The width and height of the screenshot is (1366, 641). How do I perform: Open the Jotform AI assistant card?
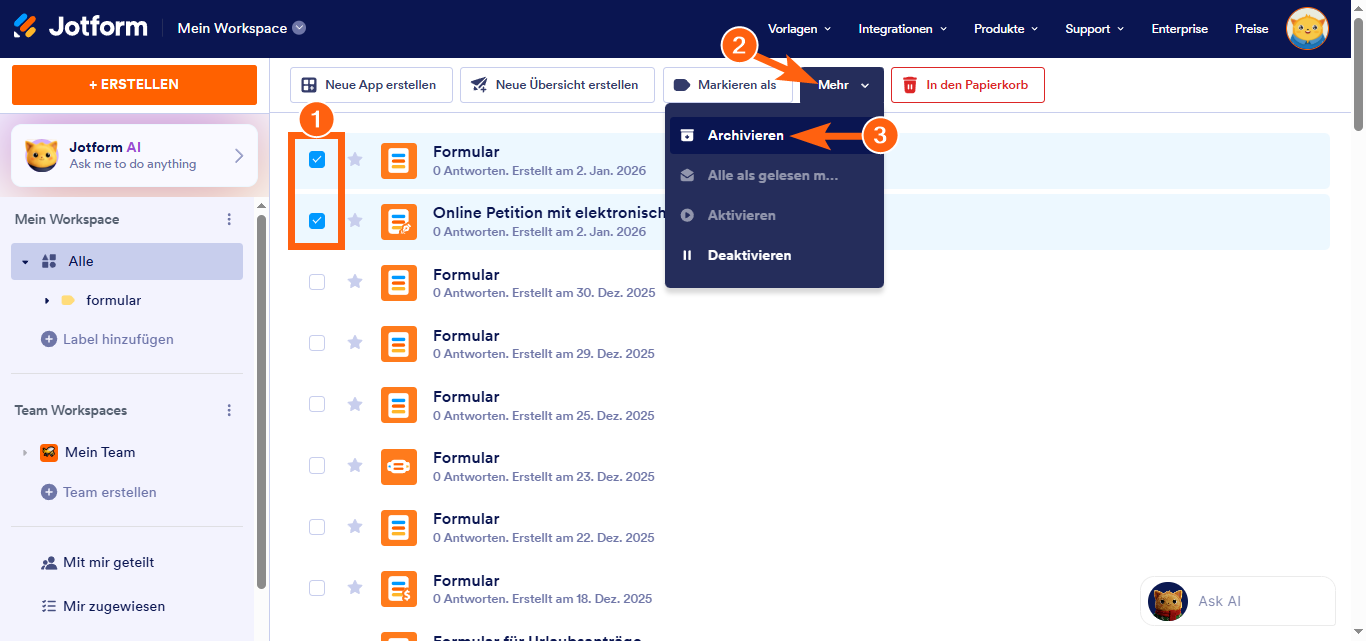(x=134, y=155)
